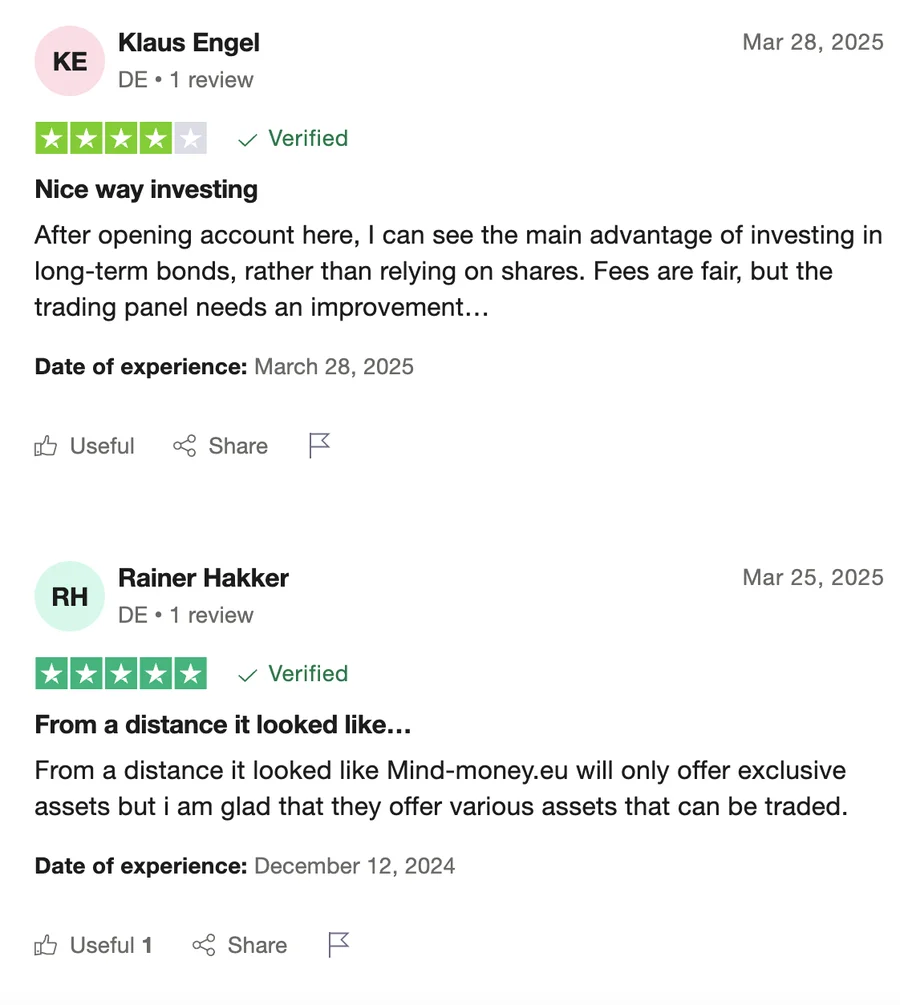The width and height of the screenshot is (900, 1005).
Task: Flag Klaus Engel's review
Action: pos(319,446)
